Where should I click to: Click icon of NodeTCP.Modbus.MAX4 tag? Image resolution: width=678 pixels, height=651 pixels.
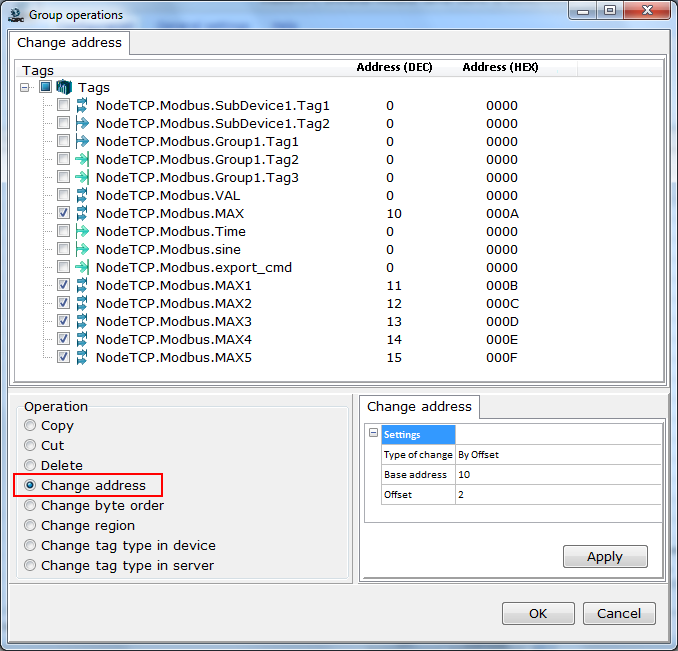tap(82, 339)
